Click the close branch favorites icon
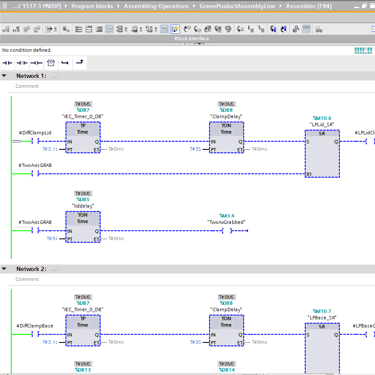Image resolution: width=375 pixels, height=375 pixels. tap(80, 63)
